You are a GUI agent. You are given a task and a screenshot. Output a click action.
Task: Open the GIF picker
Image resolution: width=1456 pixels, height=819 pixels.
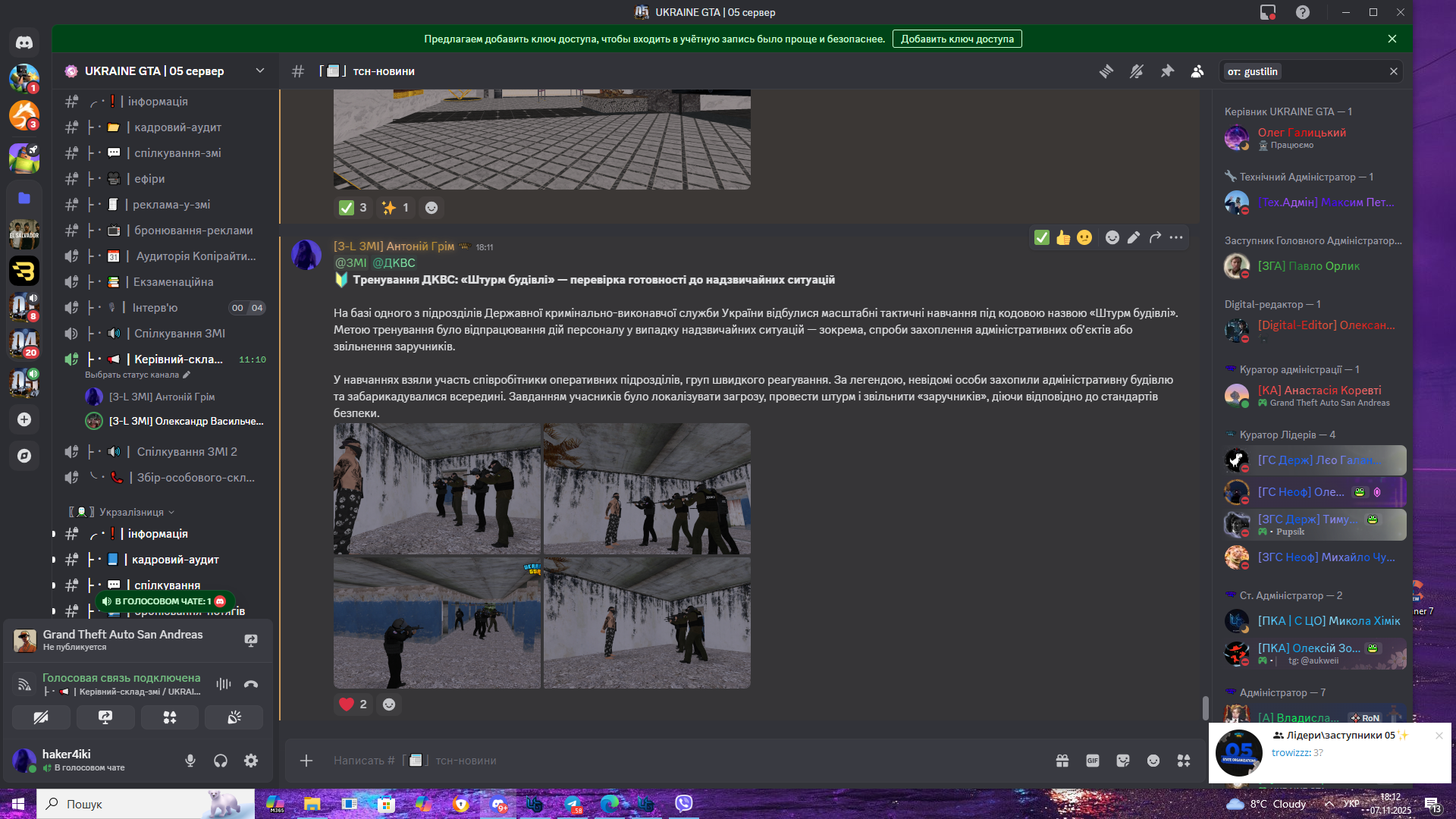[1093, 761]
